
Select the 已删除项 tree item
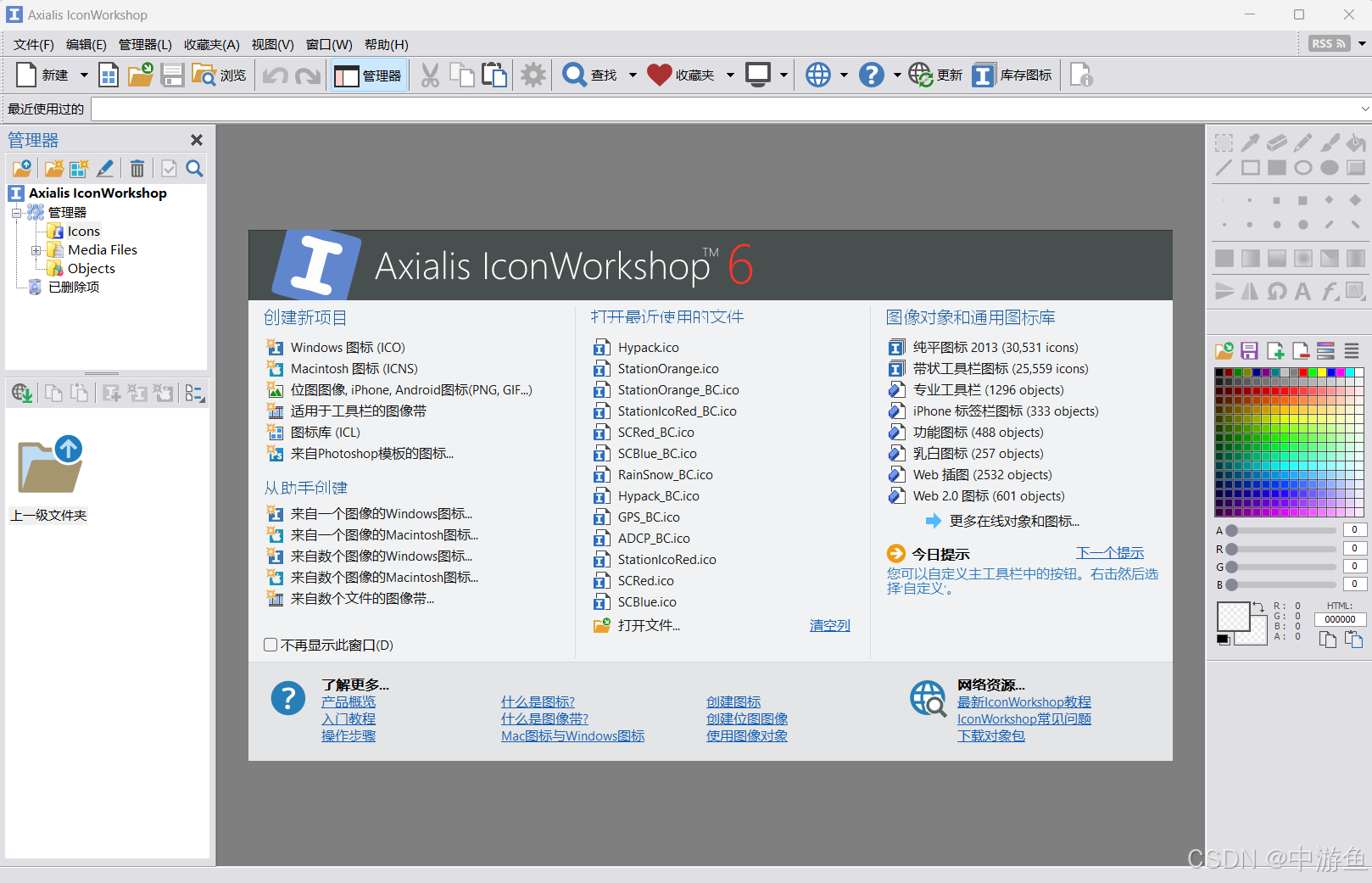[74, 288]
